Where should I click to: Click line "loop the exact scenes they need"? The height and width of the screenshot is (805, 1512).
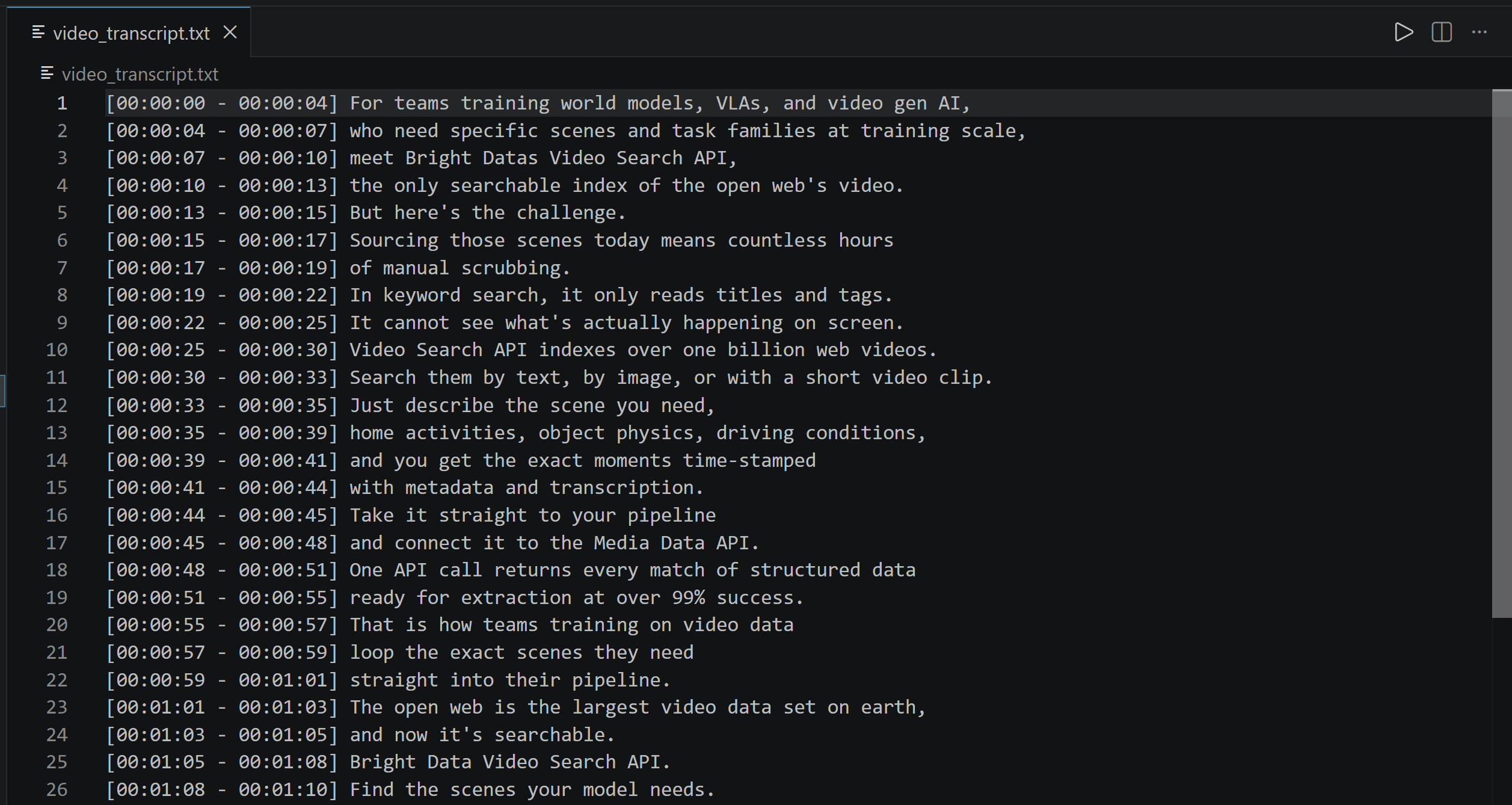click(521, 653)
